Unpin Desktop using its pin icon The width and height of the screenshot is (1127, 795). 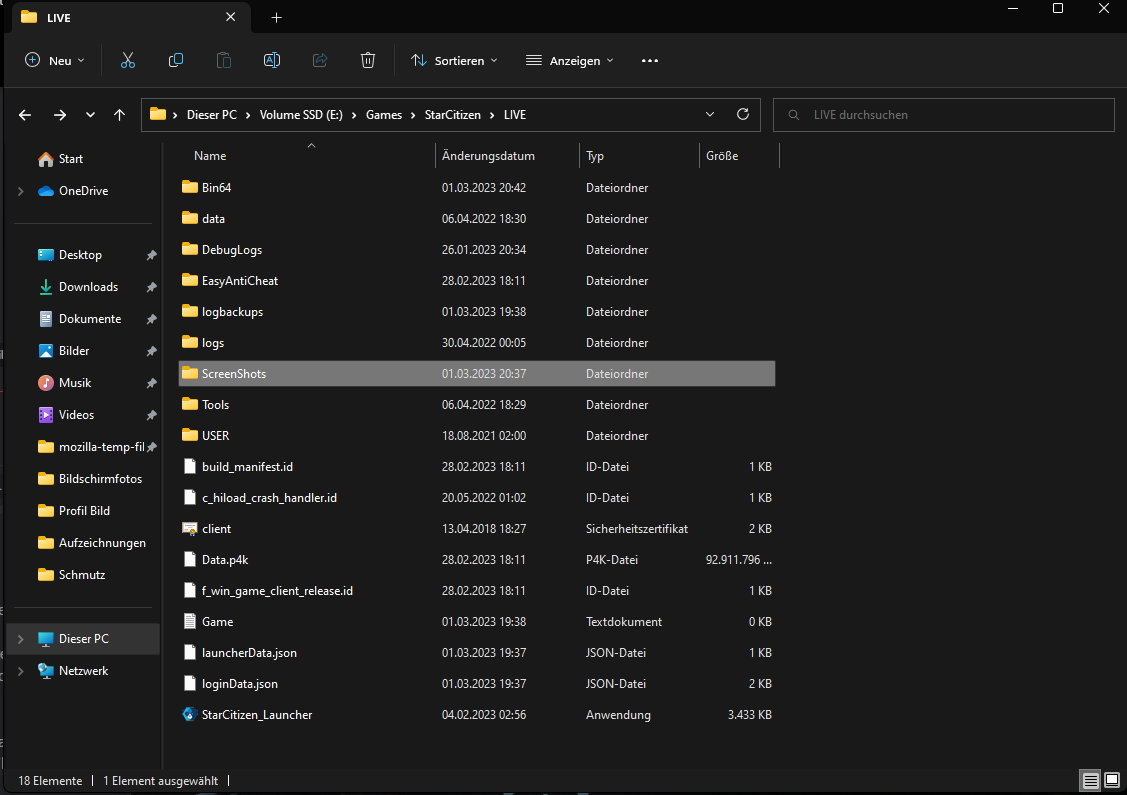point(151,255)
